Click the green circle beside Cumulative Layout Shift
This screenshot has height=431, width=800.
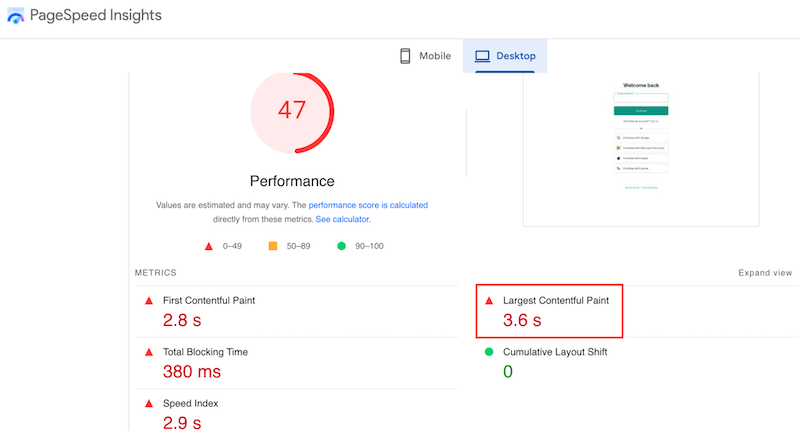pyautogui.click(x=489, y=352)
